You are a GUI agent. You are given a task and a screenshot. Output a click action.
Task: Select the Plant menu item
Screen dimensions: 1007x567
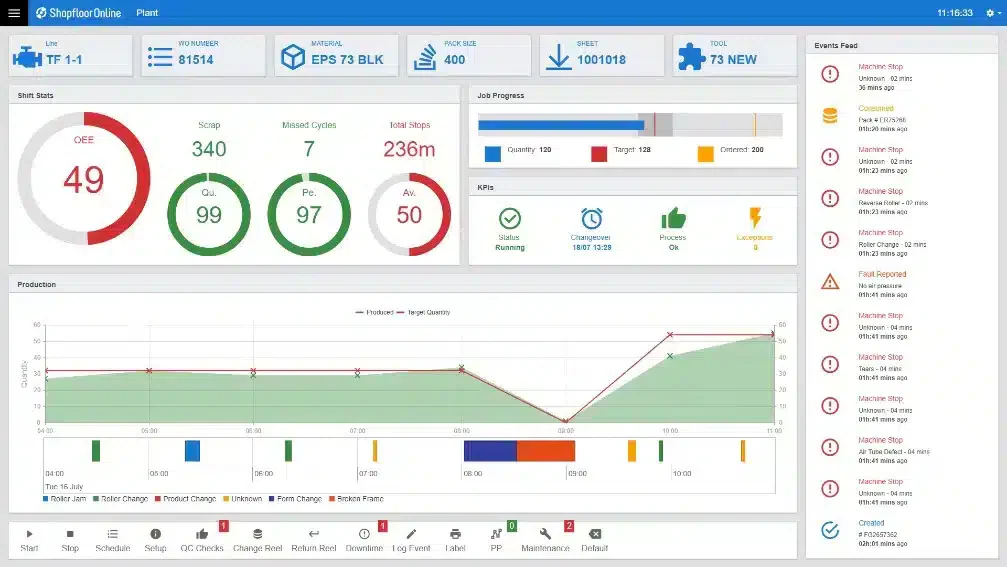(147, 13)
